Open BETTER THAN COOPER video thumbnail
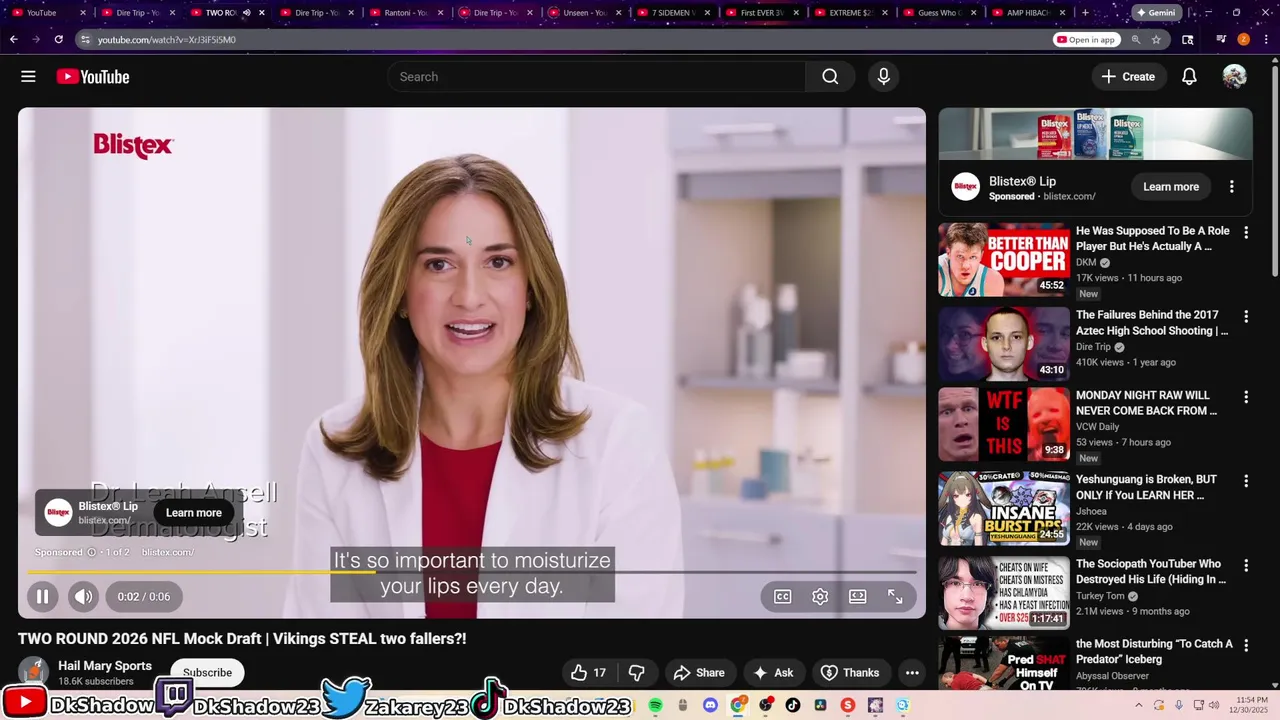This screenshot has height=720, width=1280. [1003, 260]
